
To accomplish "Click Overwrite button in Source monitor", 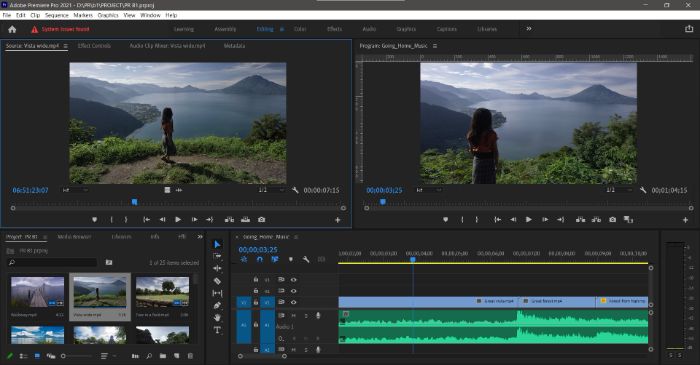I will (x=245, y=220).
